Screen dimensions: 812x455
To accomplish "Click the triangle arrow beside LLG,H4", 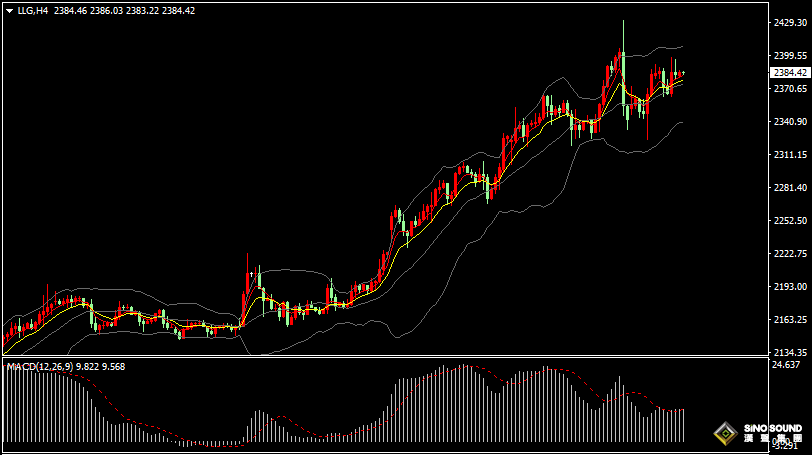I will [x=8, y=10].
